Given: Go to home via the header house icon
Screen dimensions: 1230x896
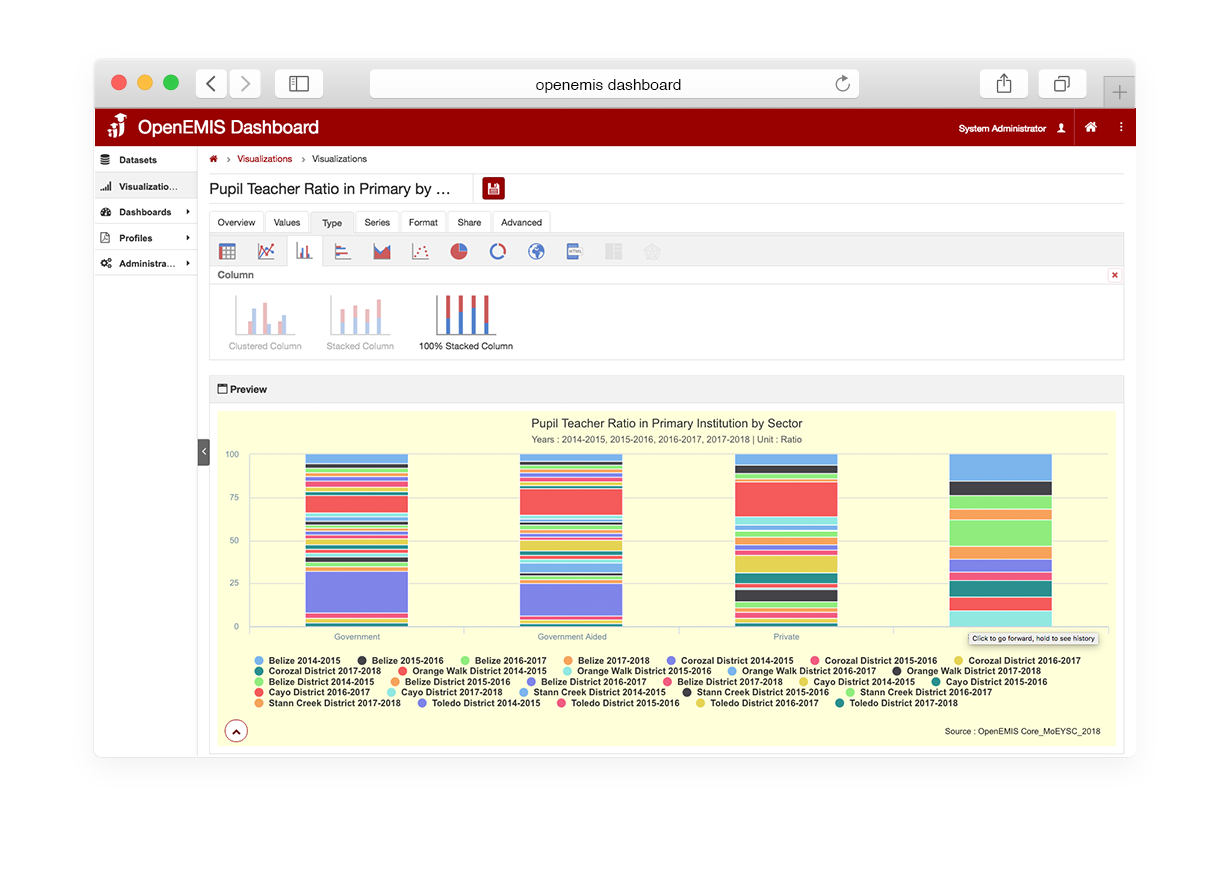Looking at the screenshot, I should click(1091, 127).
